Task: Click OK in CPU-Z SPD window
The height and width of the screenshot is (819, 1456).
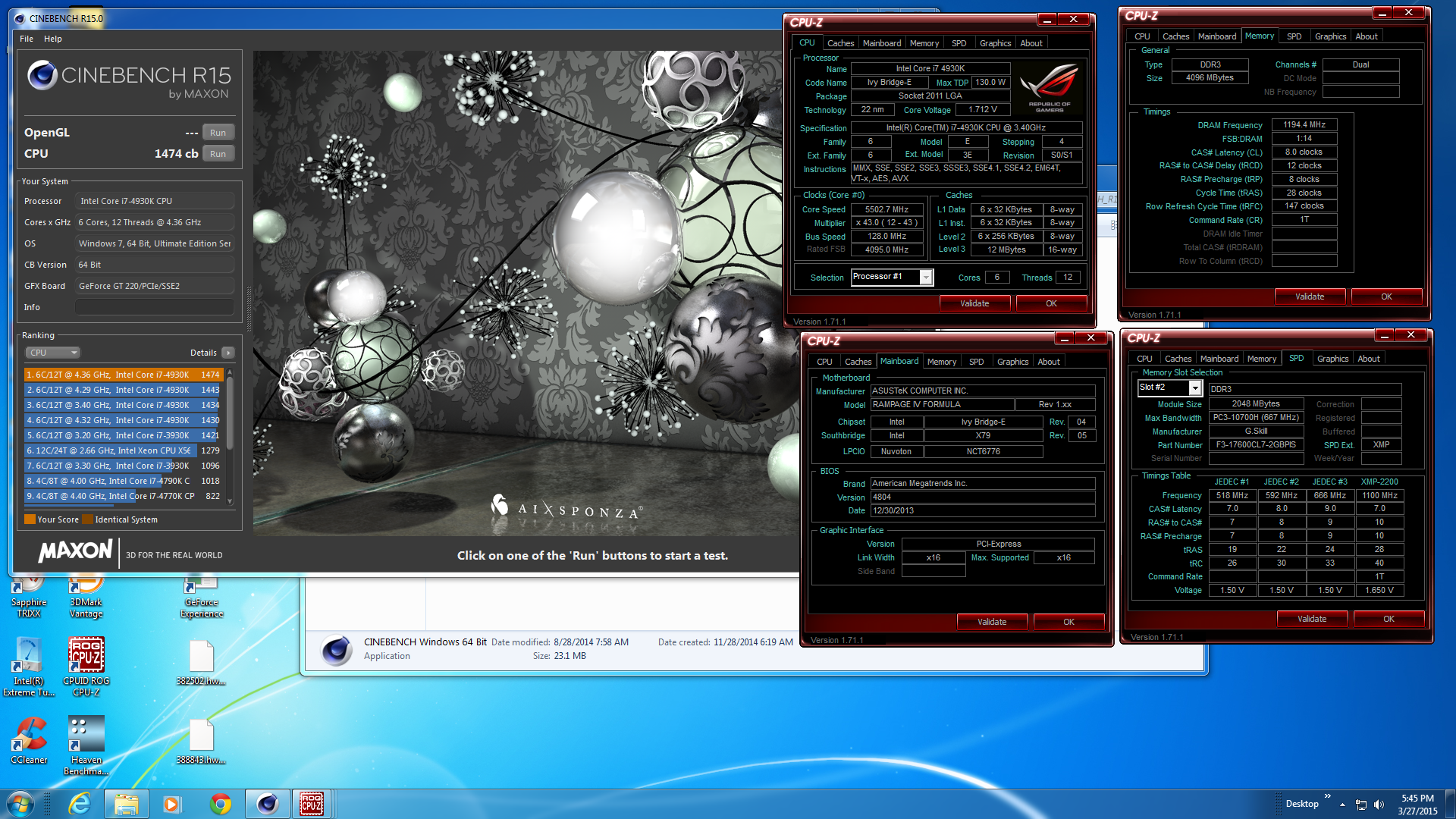Action: pyautogui.click(x=1389, y=619)
